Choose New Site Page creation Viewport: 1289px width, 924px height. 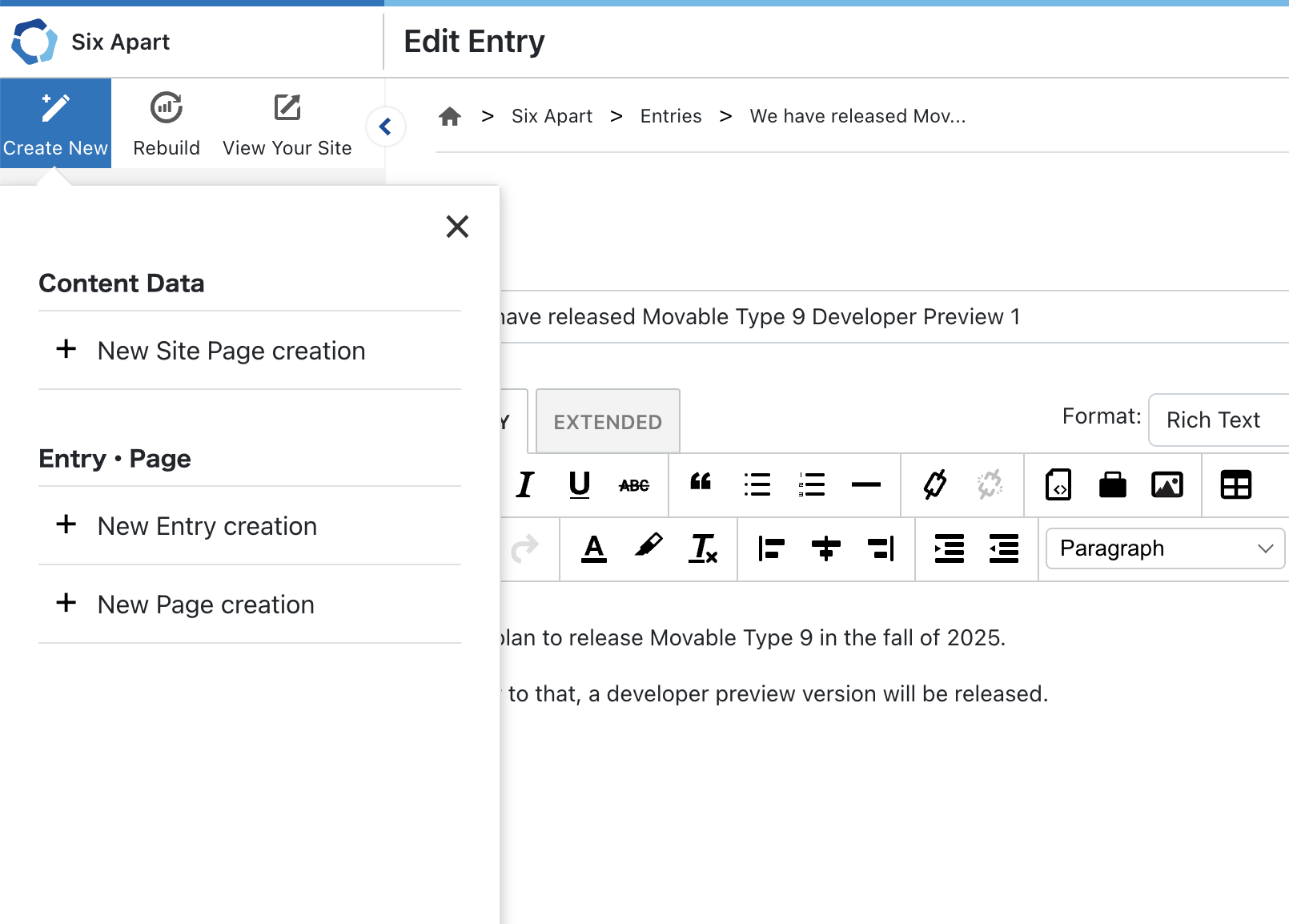pos(250,351)
